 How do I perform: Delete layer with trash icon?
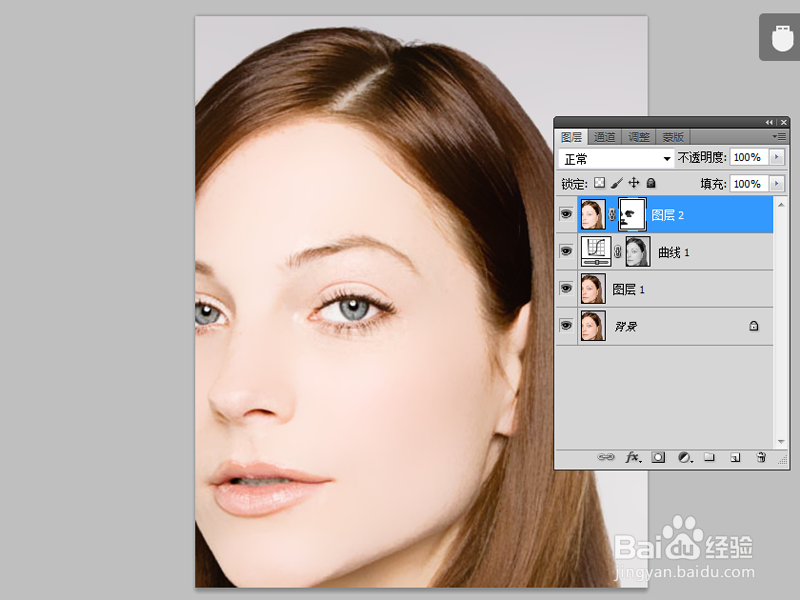761,457
